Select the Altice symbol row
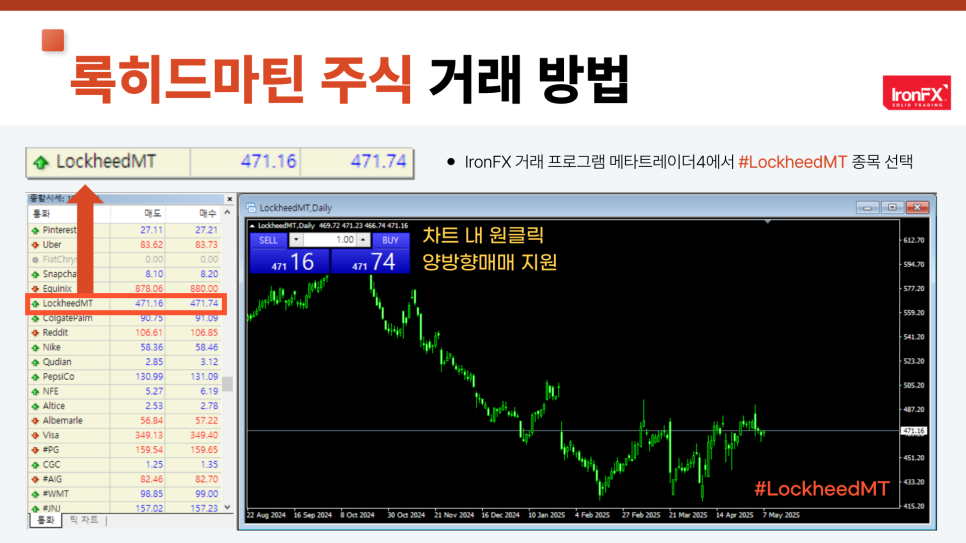 [x=124, y=406]
